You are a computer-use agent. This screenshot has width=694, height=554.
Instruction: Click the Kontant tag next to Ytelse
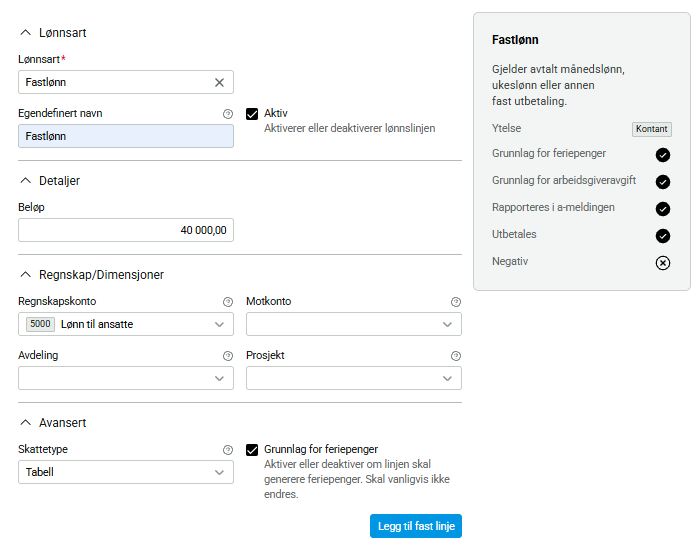652,129
